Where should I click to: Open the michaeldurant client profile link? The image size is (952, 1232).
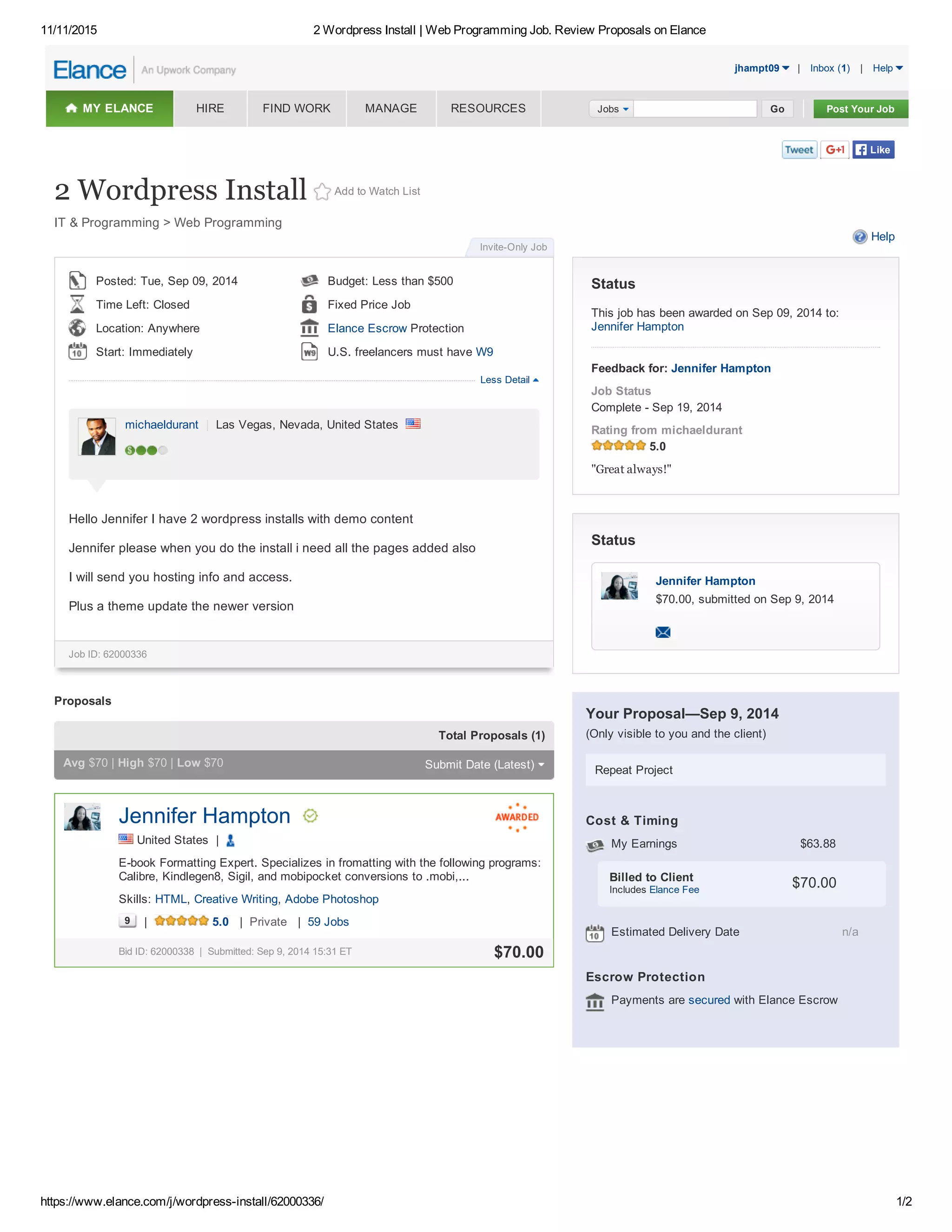coord(161,425)
